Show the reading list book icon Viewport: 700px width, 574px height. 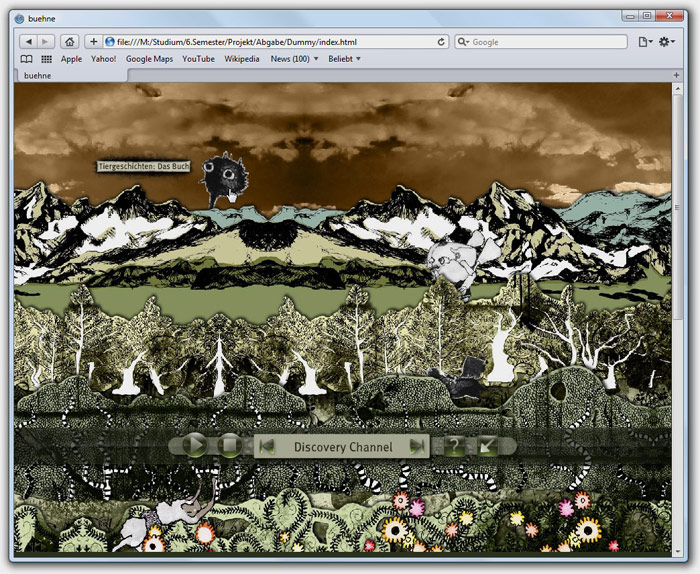click(x=26, y=59)
